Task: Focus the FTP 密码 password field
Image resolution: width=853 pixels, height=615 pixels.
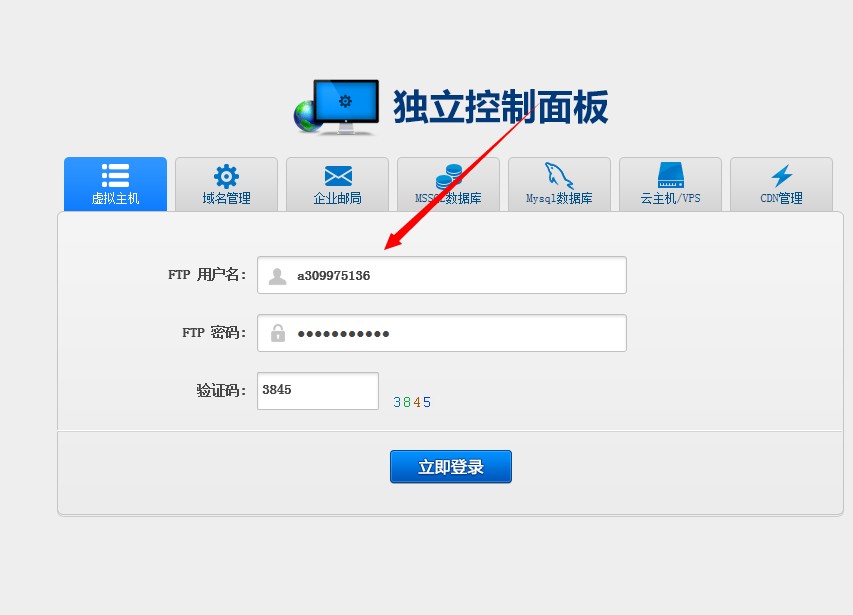Action: [x=442, y=333]
